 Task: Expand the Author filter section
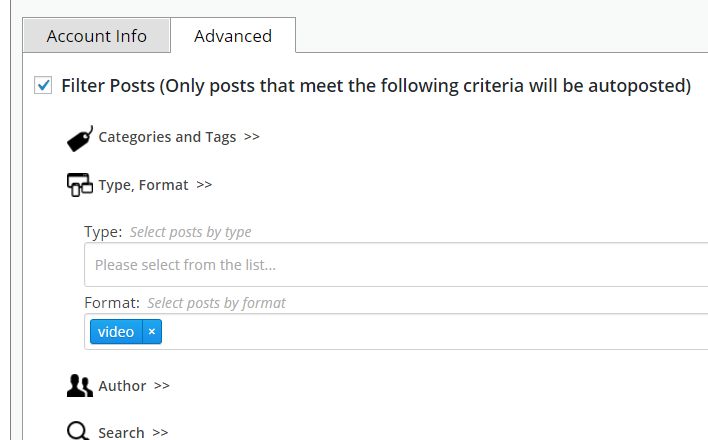click(122, 386)
